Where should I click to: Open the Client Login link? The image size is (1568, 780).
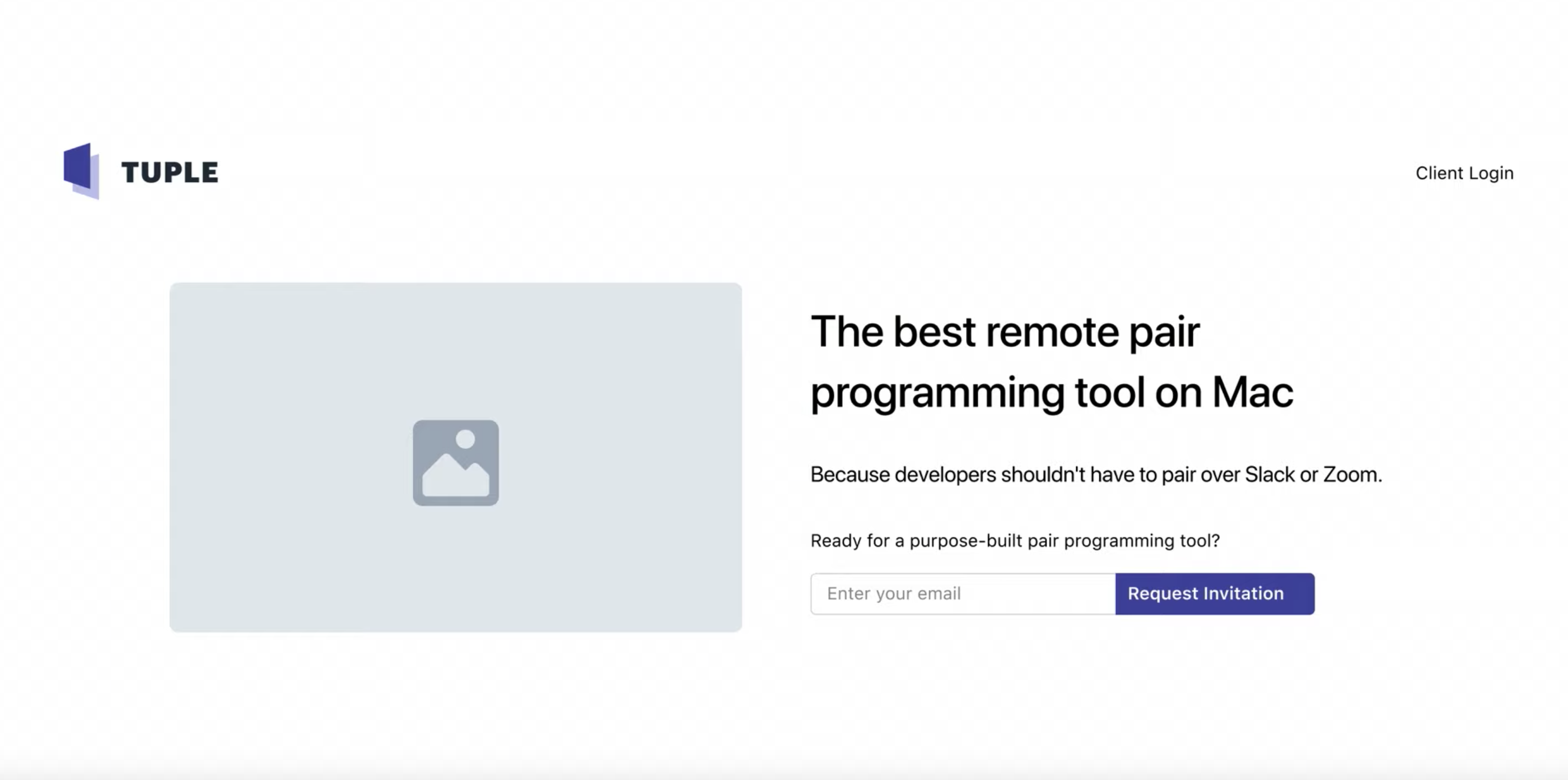coord(1464,173)
